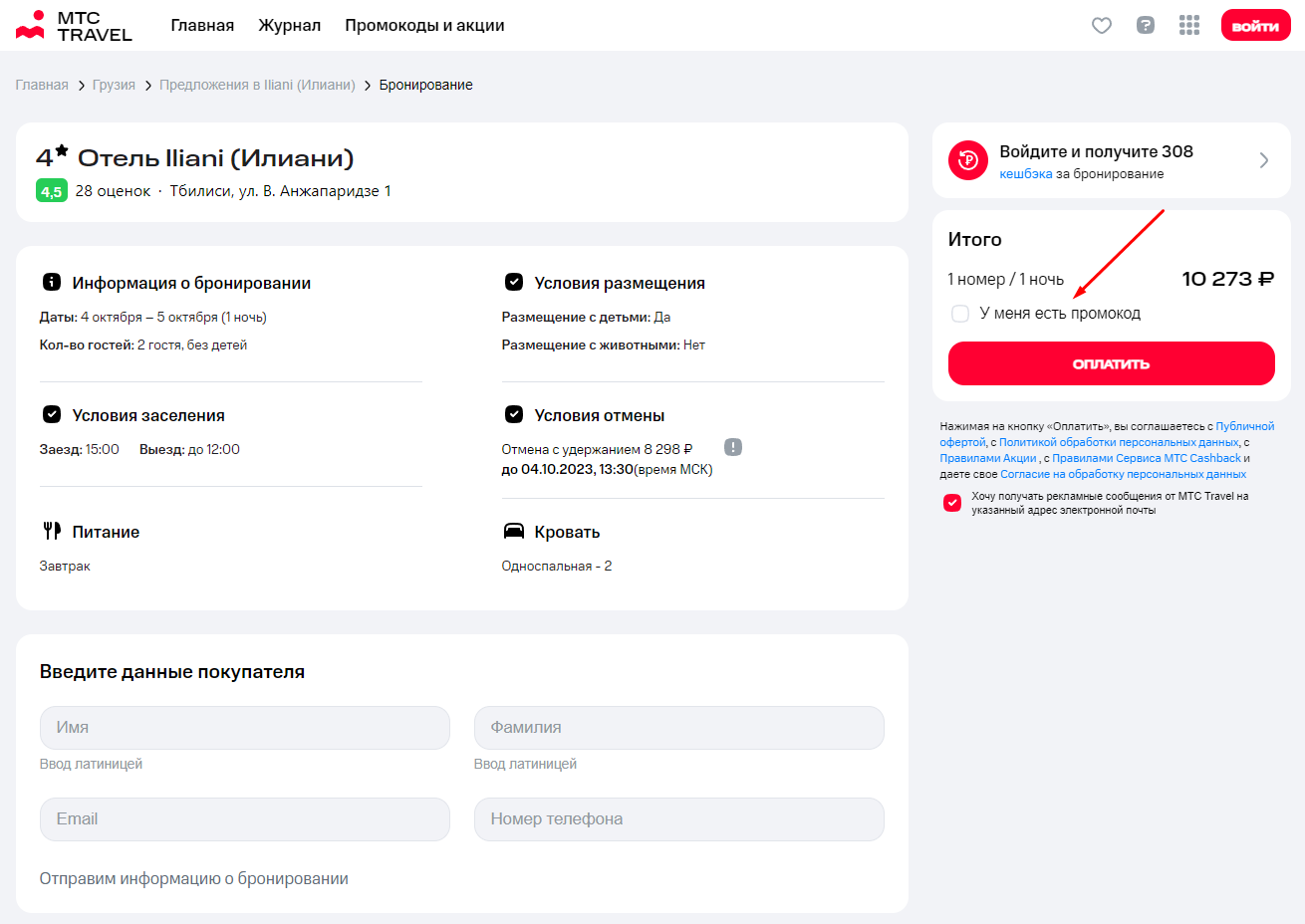
Task: Open Правилами Сервиса МТС Cashback link
Action: 1147,458
